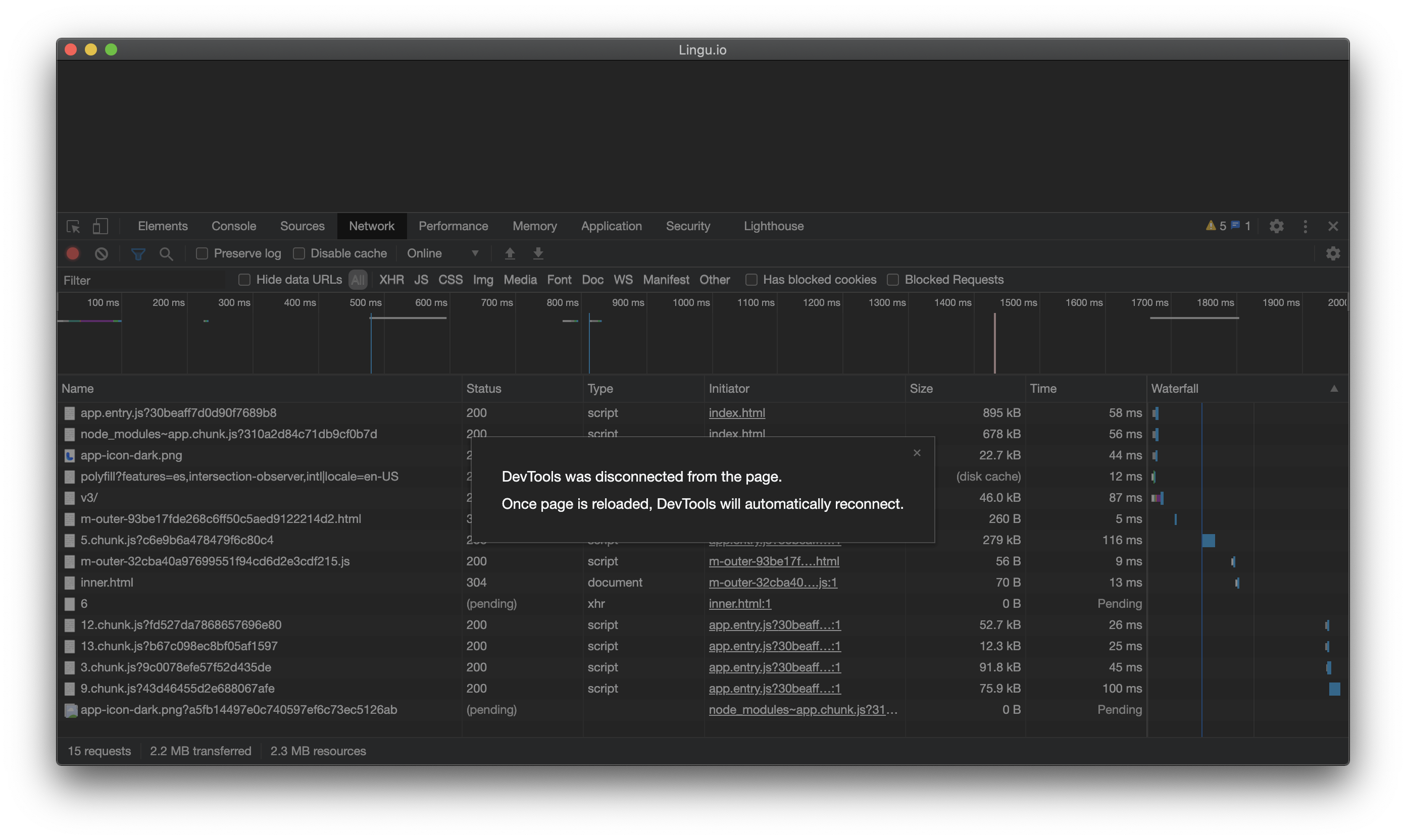The height and width of the screenshot is (840, 1406).
Task: Toggle the network filter bar
Action: [137, 253]
